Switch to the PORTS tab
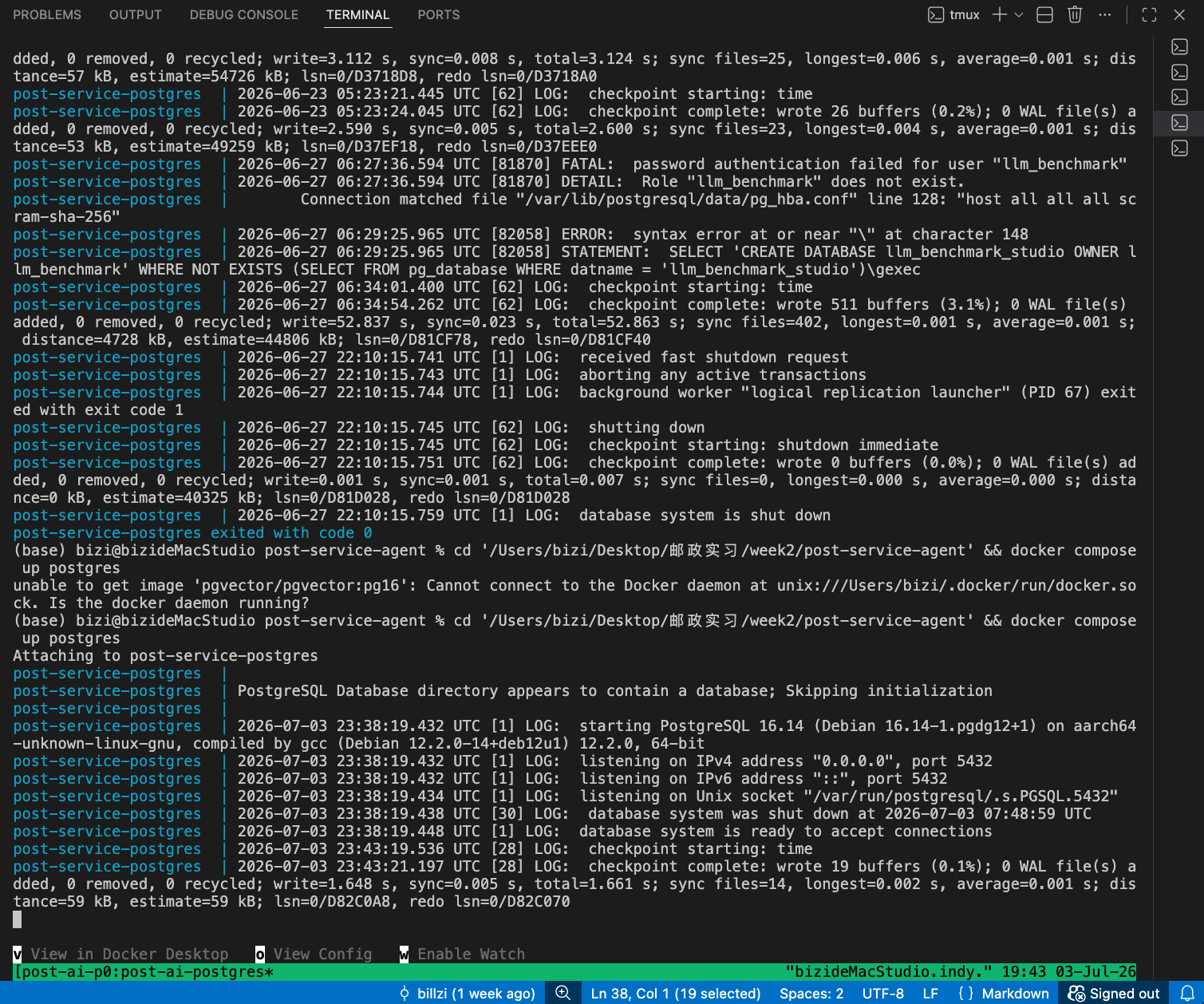The image size is (1204, 1004). coord(439,14)
